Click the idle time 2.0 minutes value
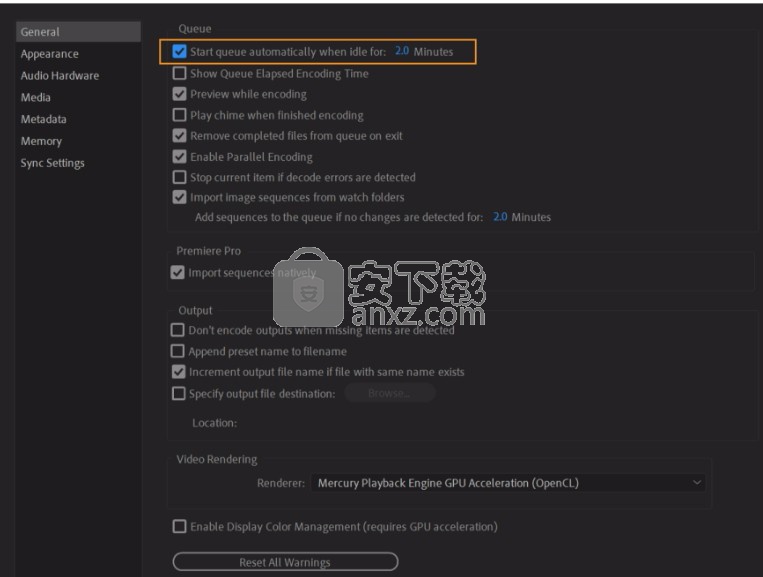Screen dimensions: 763x577 click(x=401, y=51)
